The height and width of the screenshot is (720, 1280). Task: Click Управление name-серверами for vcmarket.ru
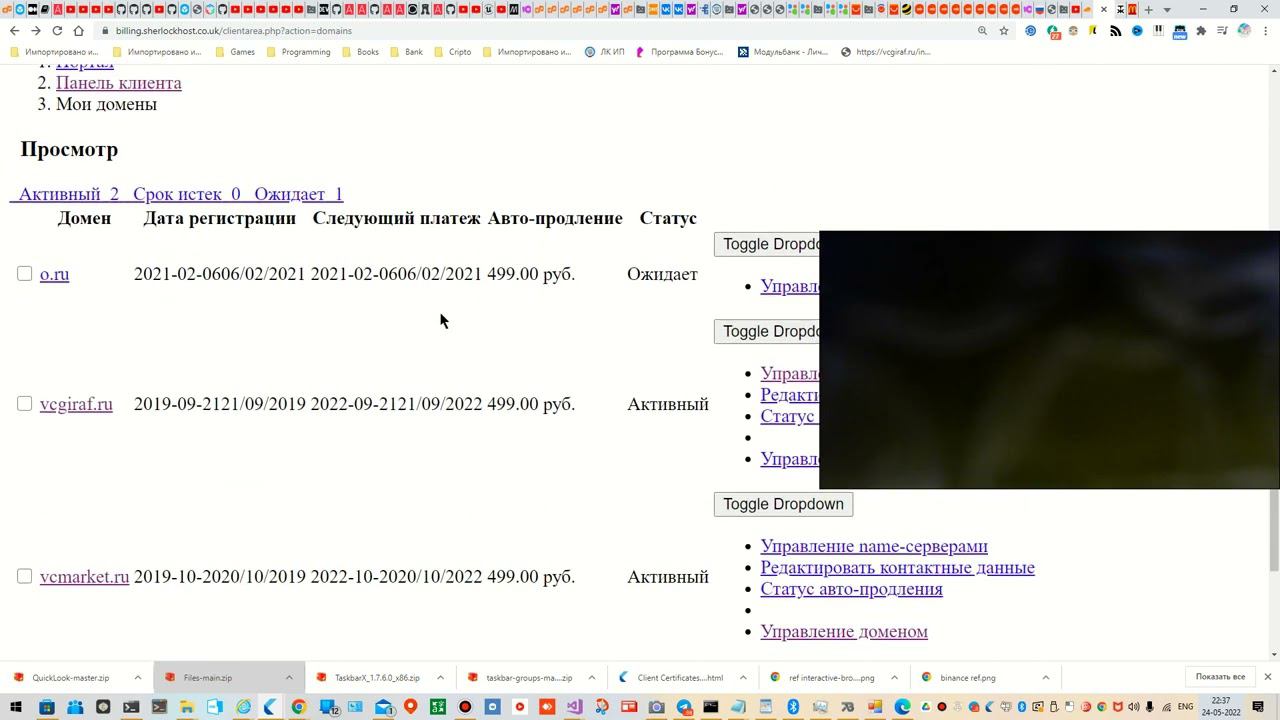coord(874,546)
